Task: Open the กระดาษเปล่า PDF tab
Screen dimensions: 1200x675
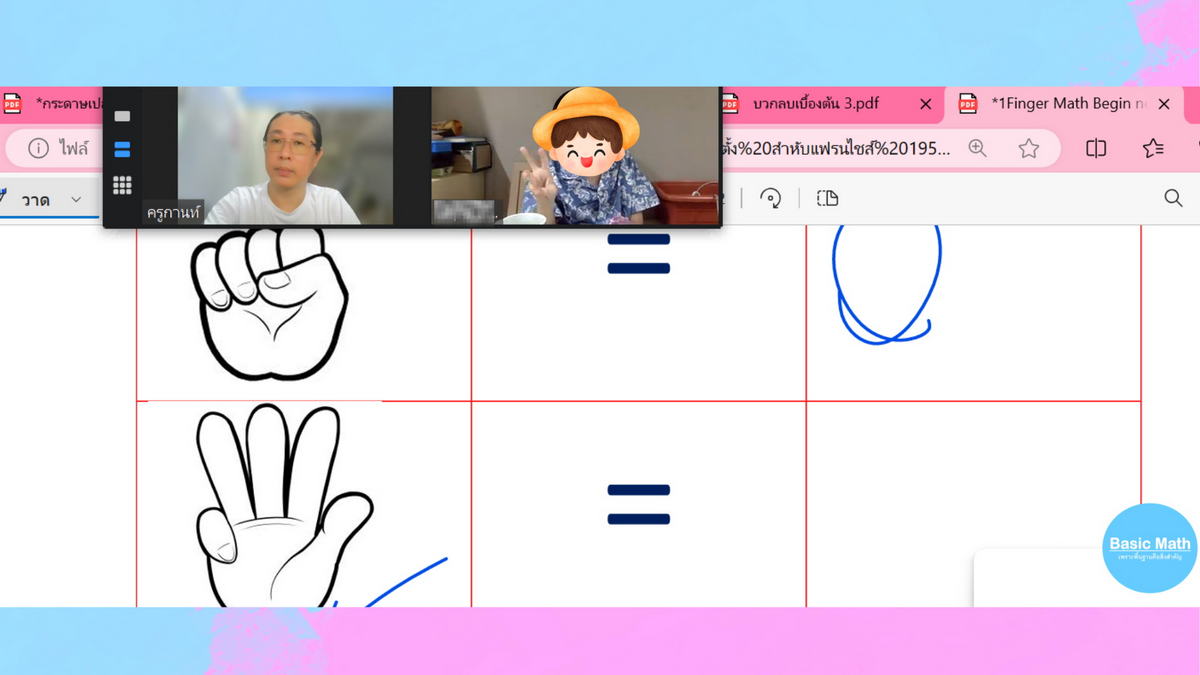Action: (x=60, y=104)
